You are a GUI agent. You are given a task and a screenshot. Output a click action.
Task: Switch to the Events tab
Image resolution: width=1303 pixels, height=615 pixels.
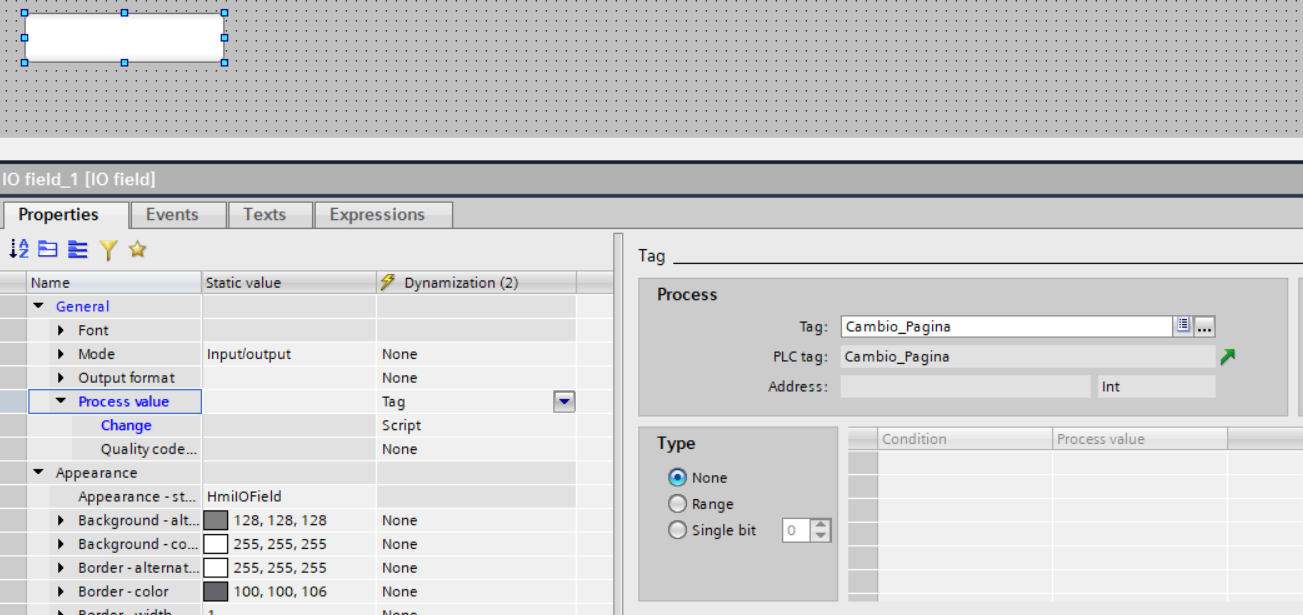coord(172,215)
